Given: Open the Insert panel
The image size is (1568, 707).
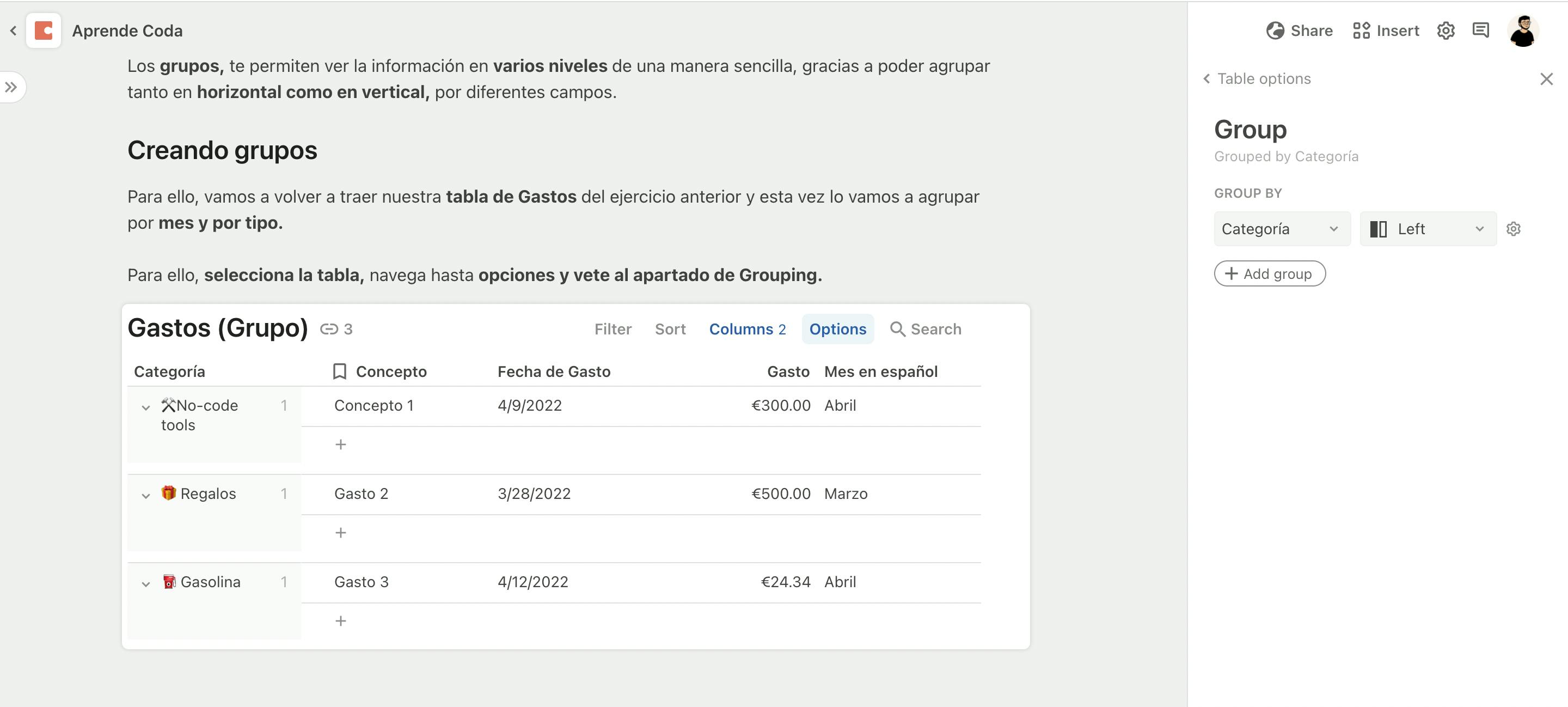Looking at the screenshot, I should point(1386,31).
